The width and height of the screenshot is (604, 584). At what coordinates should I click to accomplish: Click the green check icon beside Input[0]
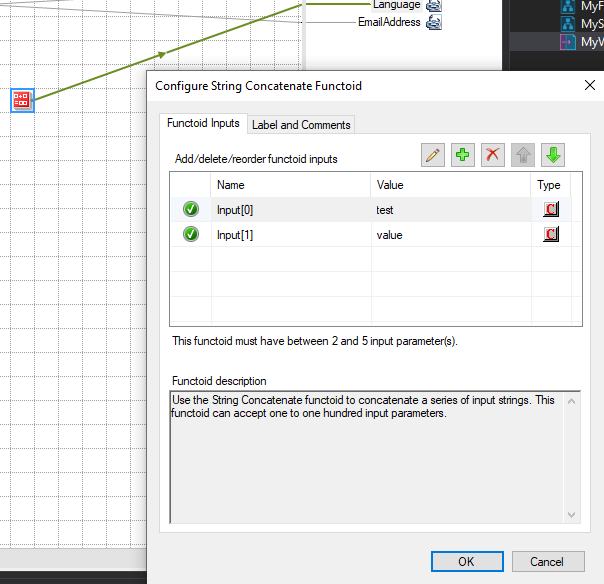191,209
